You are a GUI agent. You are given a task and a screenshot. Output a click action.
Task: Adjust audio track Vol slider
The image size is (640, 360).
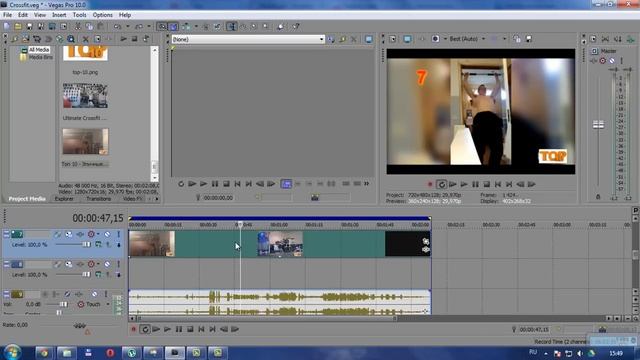[63, 304]
